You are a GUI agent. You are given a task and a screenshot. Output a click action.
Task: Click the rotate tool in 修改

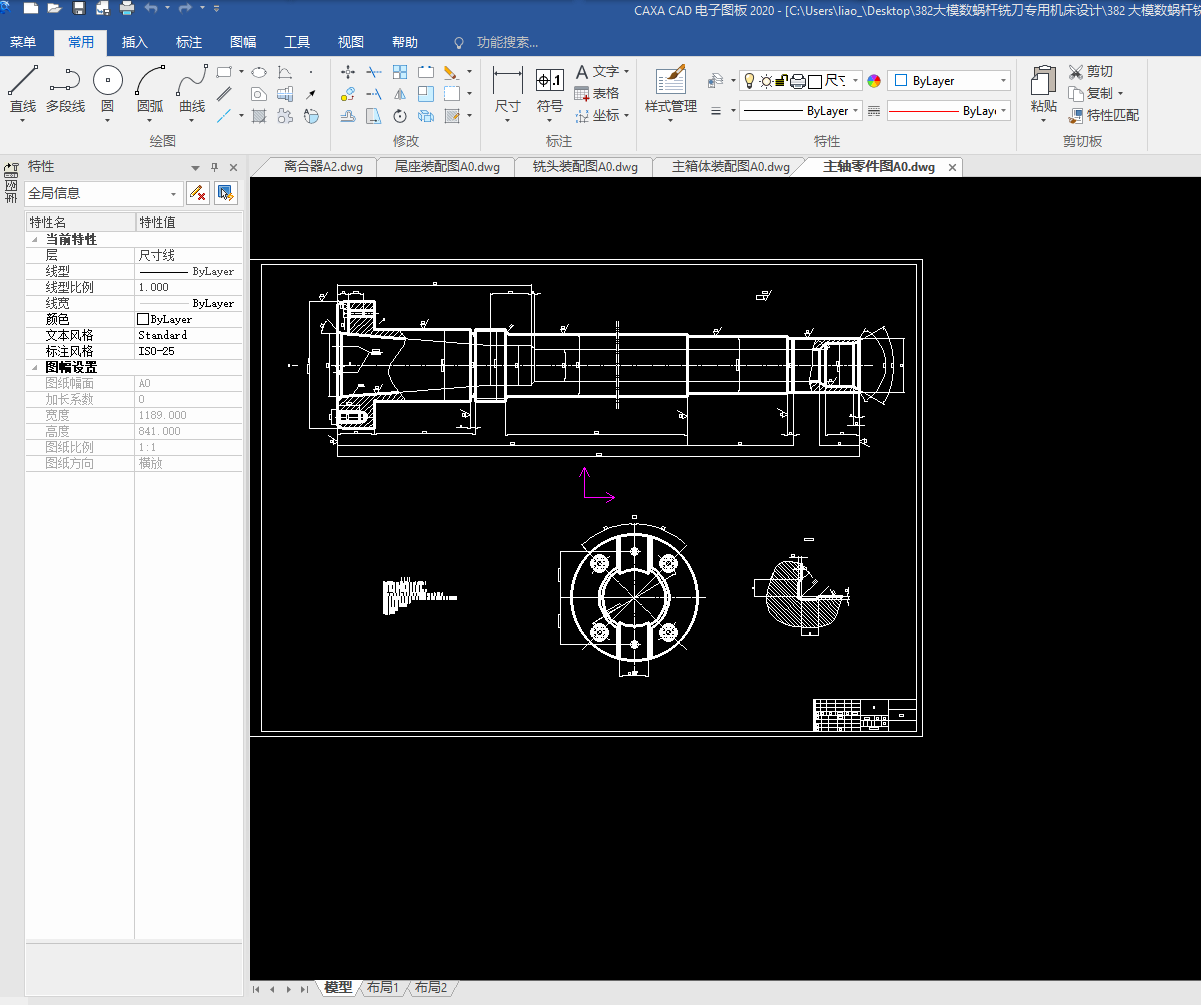click(x=399, y=116)
